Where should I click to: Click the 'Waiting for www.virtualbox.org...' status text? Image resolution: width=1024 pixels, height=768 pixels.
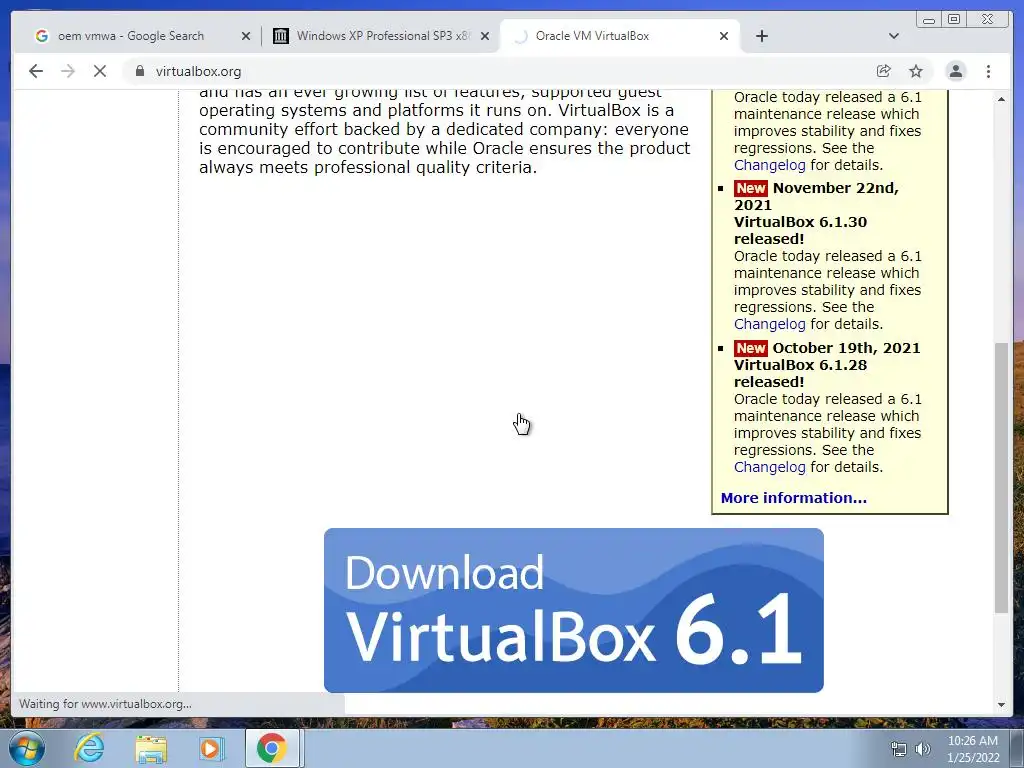click(104, 704)
